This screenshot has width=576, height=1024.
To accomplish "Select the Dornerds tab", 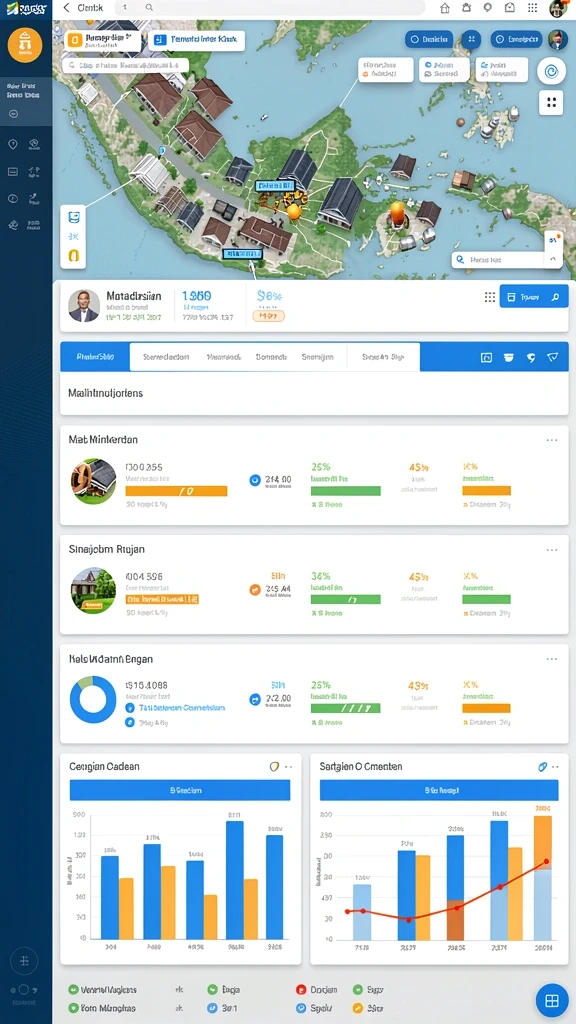I will click(272, 357).
